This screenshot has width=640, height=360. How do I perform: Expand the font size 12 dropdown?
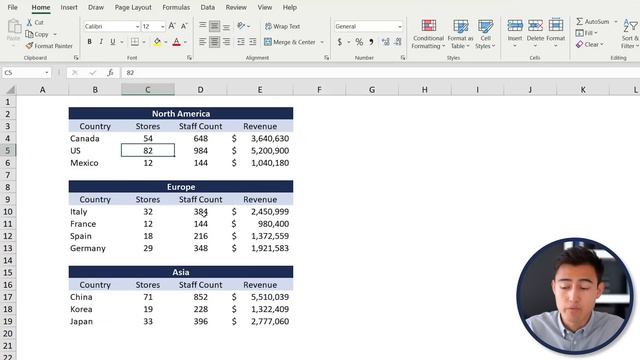coord(162,27)
